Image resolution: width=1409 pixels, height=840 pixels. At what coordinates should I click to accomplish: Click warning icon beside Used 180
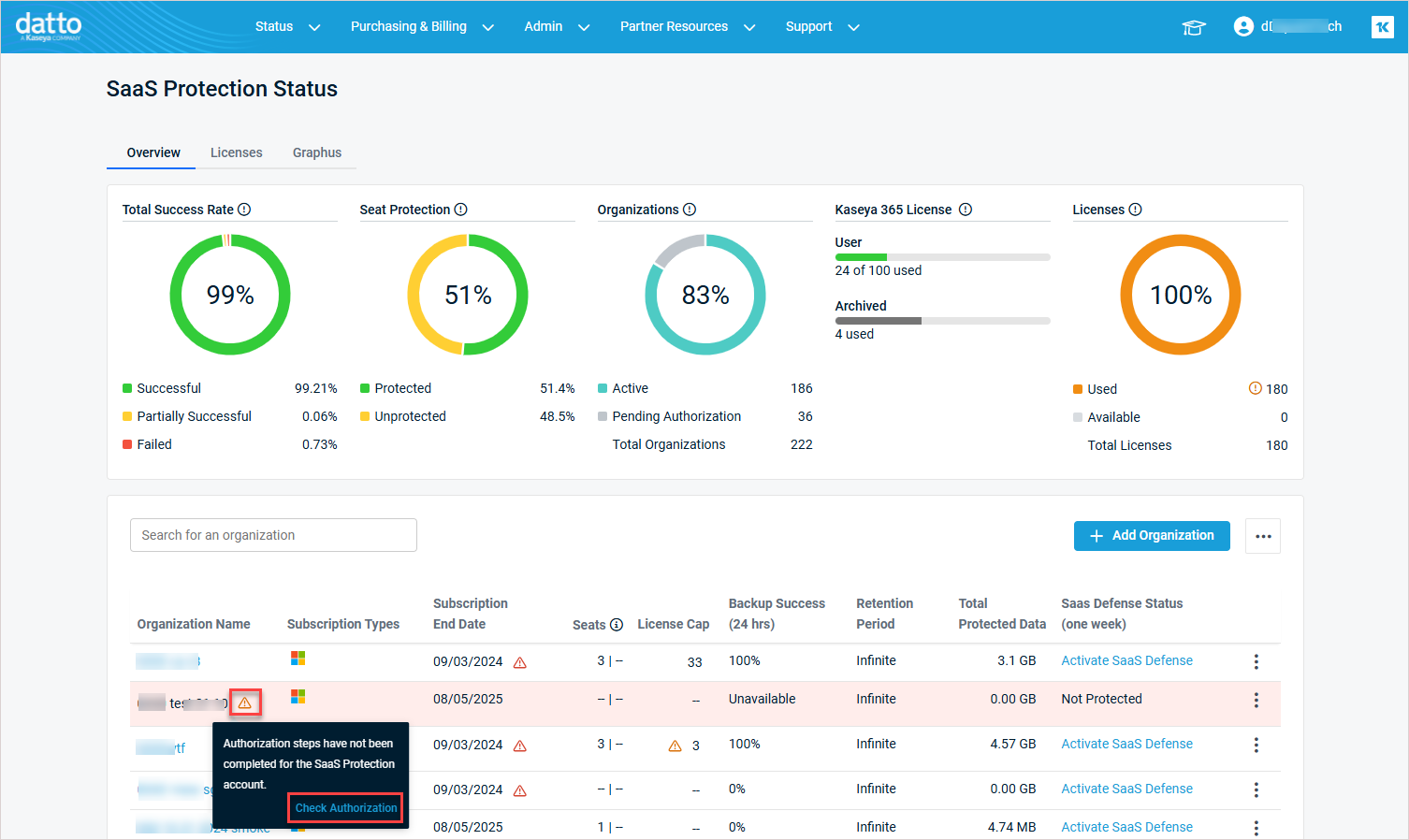click(x=1256, y=388)
